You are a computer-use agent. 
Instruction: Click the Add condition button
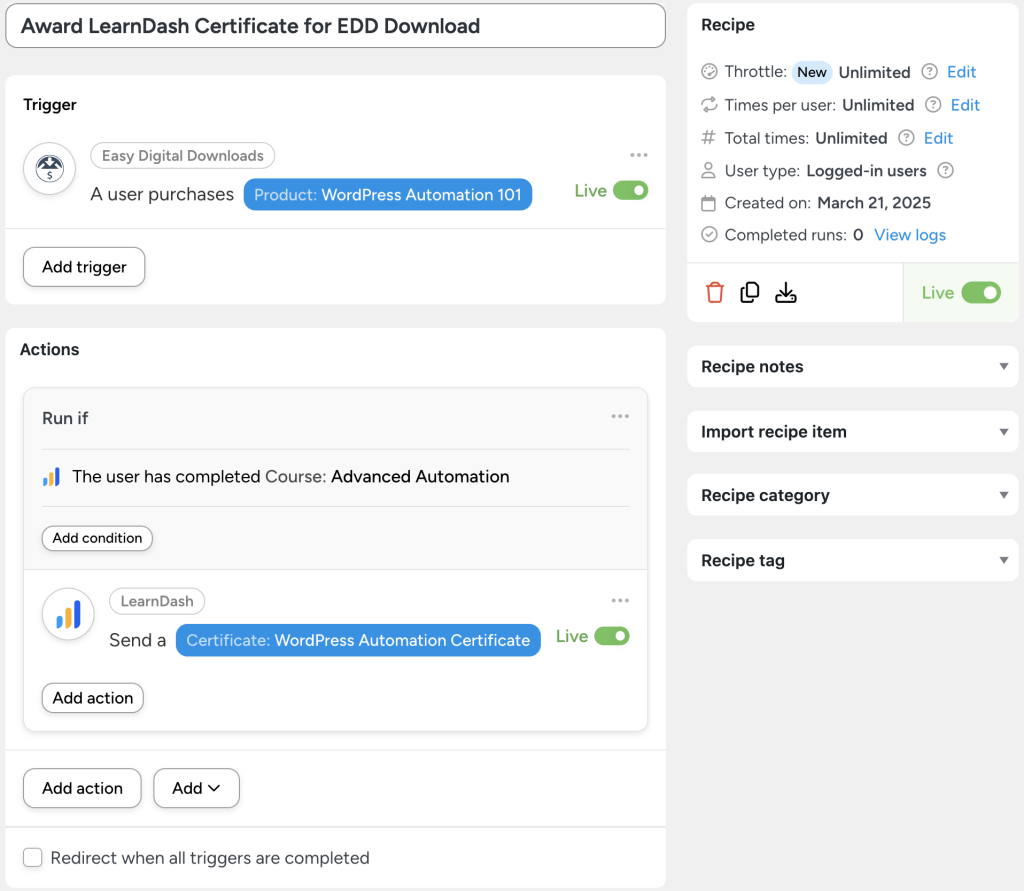tap(97, 538)
